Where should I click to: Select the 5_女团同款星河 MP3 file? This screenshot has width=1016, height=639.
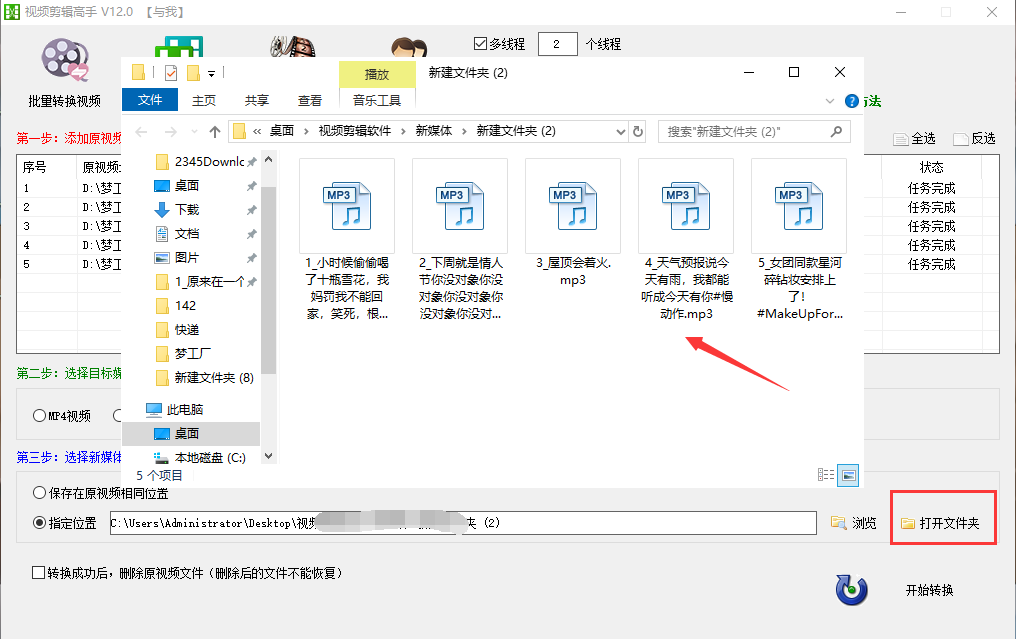click(x=799, y=205)
